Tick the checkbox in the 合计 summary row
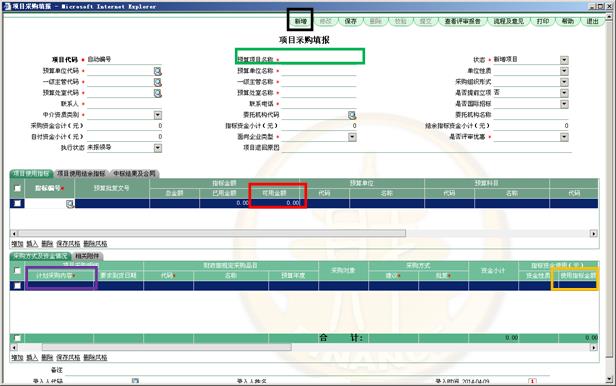 (x=17, y=338)
